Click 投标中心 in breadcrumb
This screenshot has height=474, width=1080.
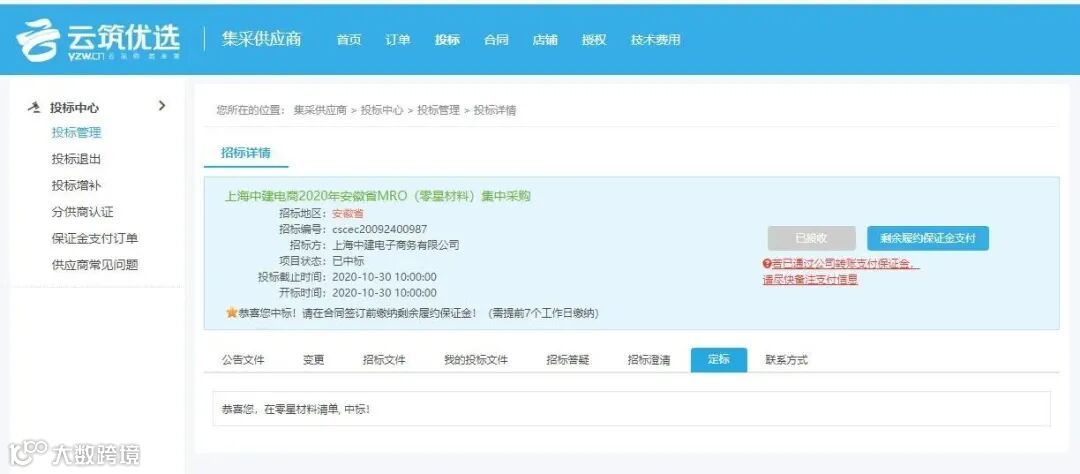pyautogui.click(x=382, y=110)
